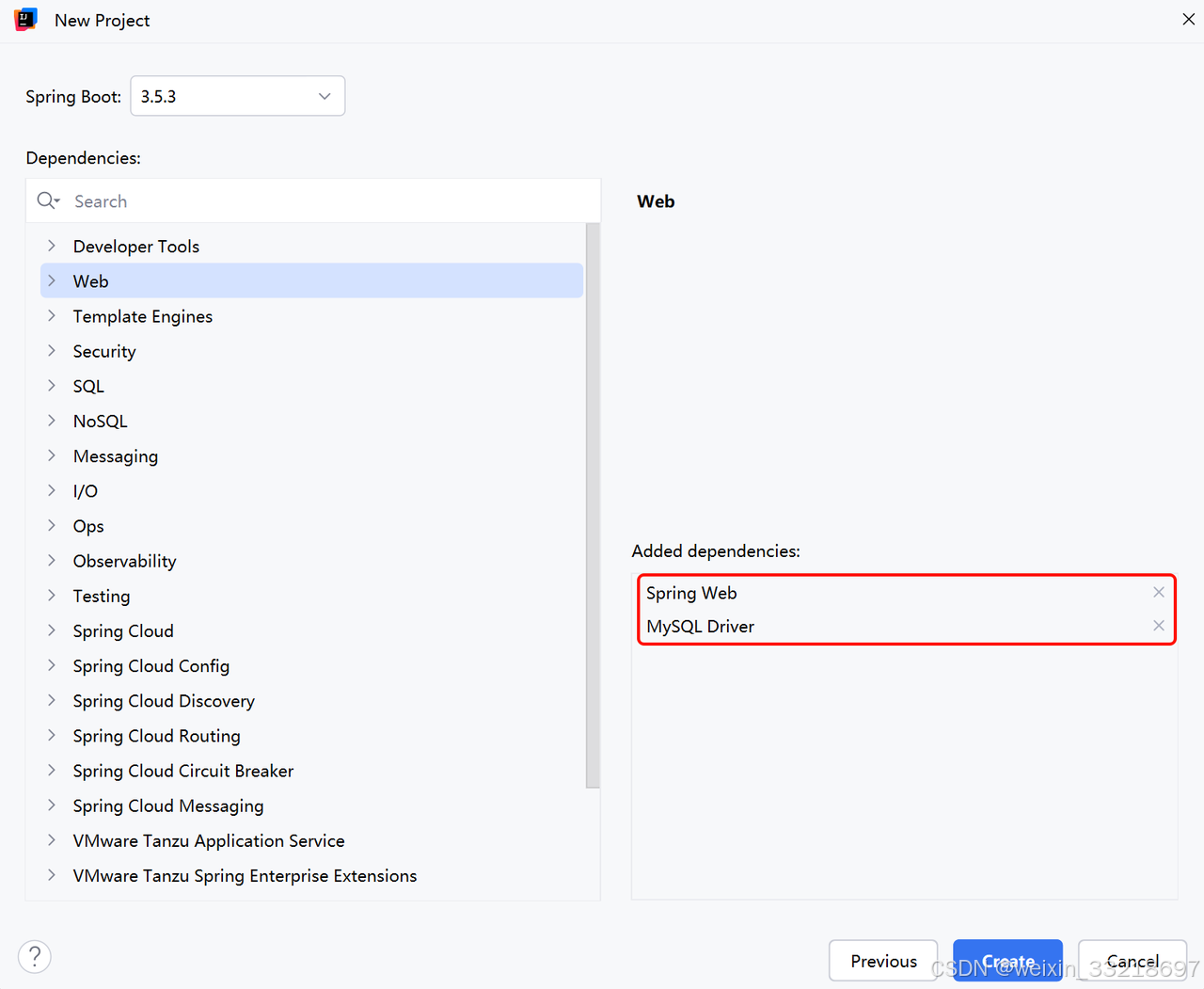Expand the Messaging chevron

click(52, 455)
